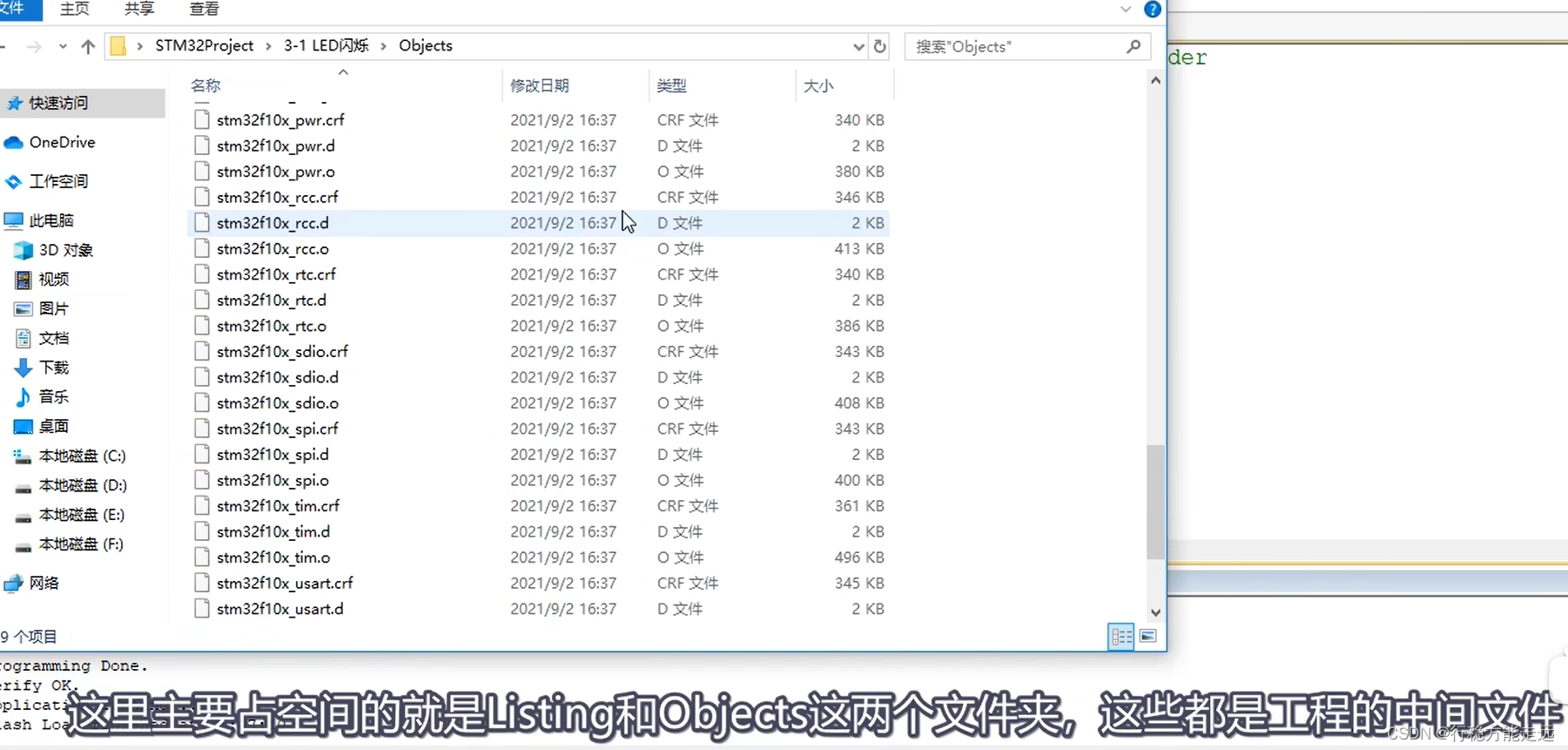The height and width of the screenshot is (750, 1568).
Task: Click file icon of stm32f10x_rtc.crf
Action: (x=202, y=274)
